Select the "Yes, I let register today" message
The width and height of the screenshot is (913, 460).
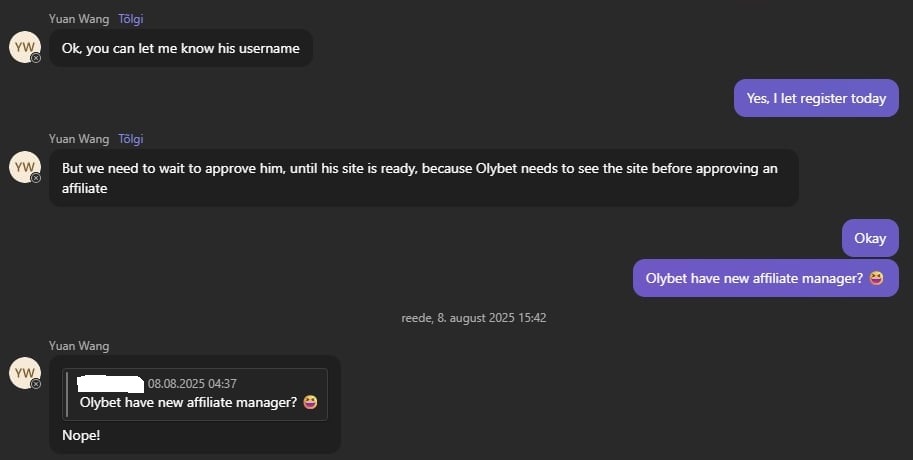point(816,98)
